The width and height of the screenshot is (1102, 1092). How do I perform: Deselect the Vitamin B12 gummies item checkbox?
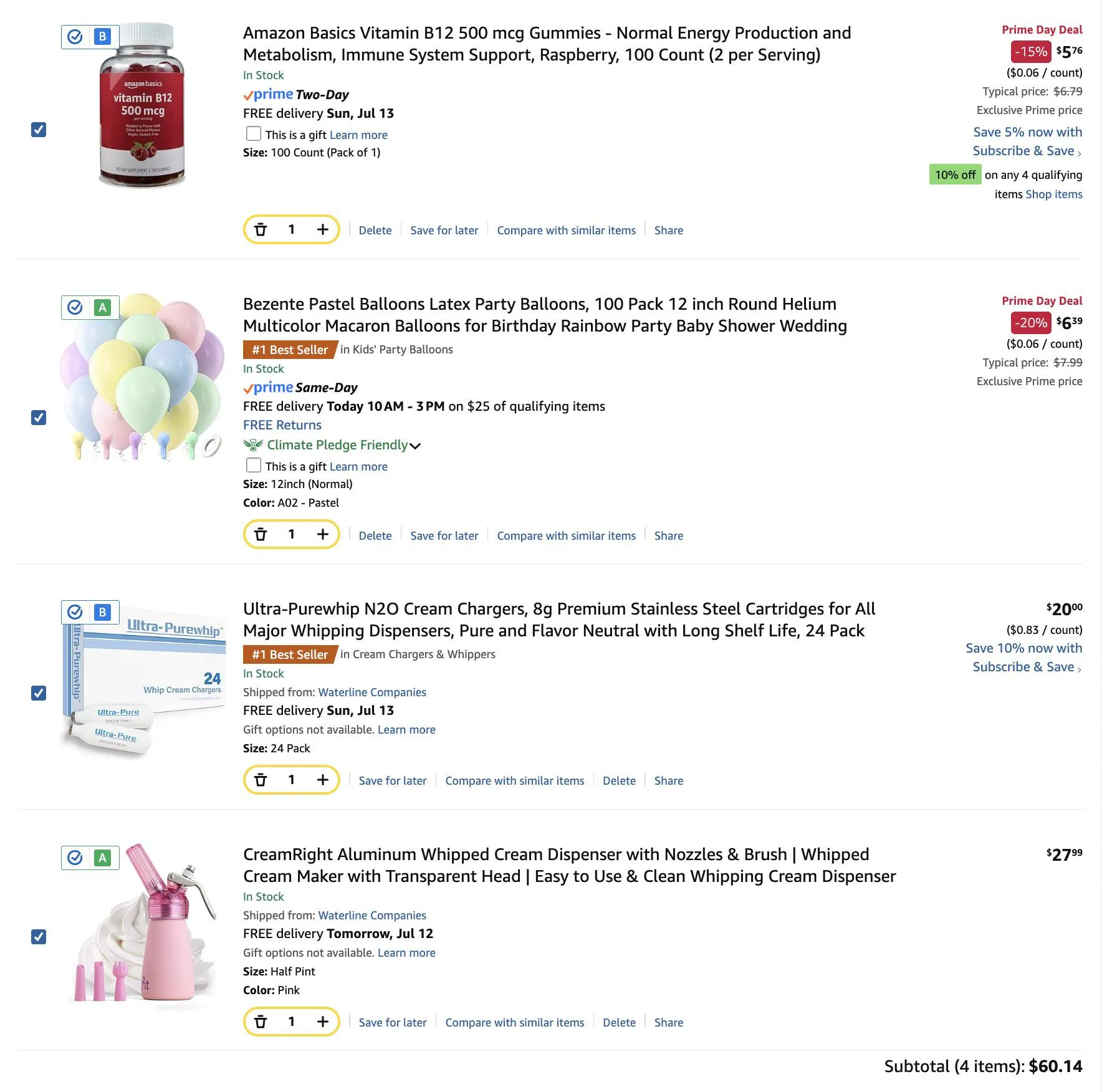point(39,130)
